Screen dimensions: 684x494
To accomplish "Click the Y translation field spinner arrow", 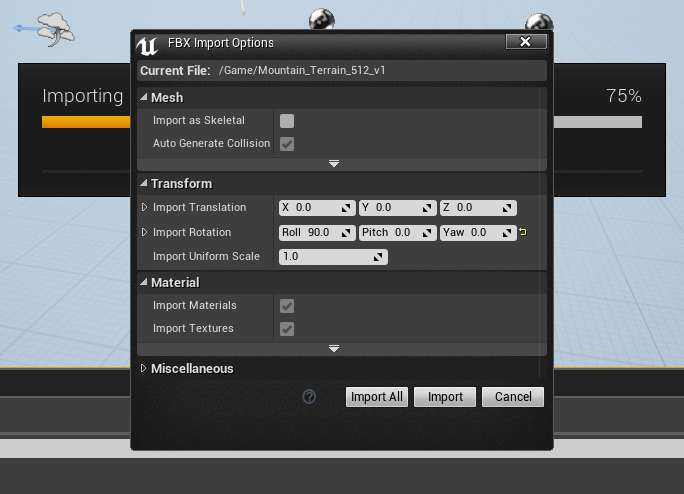I will (427, 208).
